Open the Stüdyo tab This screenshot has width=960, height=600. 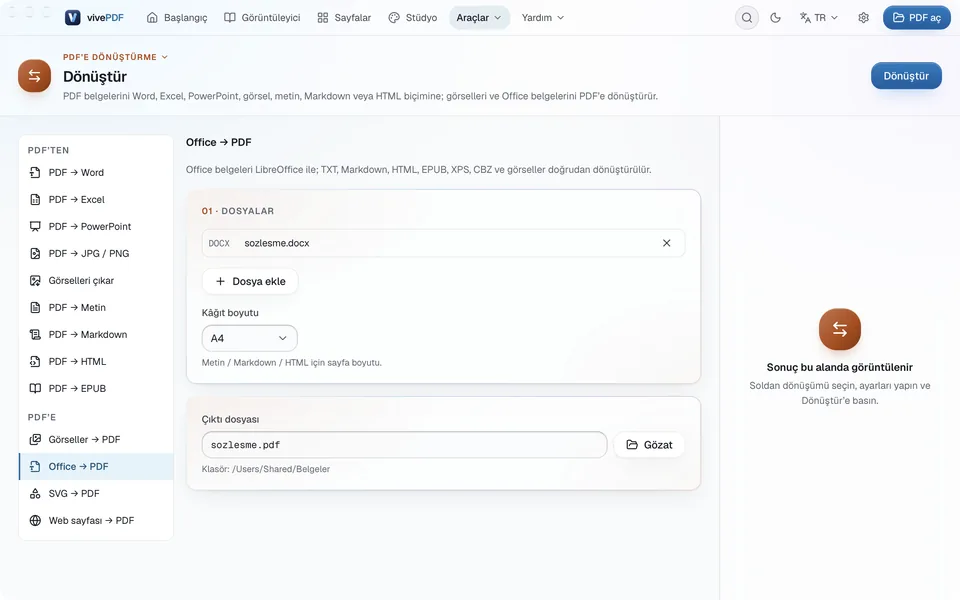[x=413, y=18]
